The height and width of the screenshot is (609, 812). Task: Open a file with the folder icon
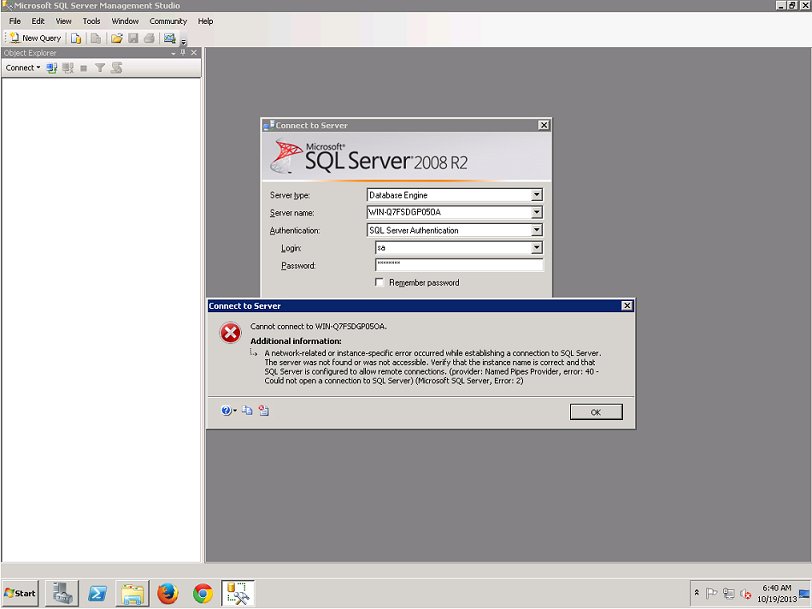[117, 38]
